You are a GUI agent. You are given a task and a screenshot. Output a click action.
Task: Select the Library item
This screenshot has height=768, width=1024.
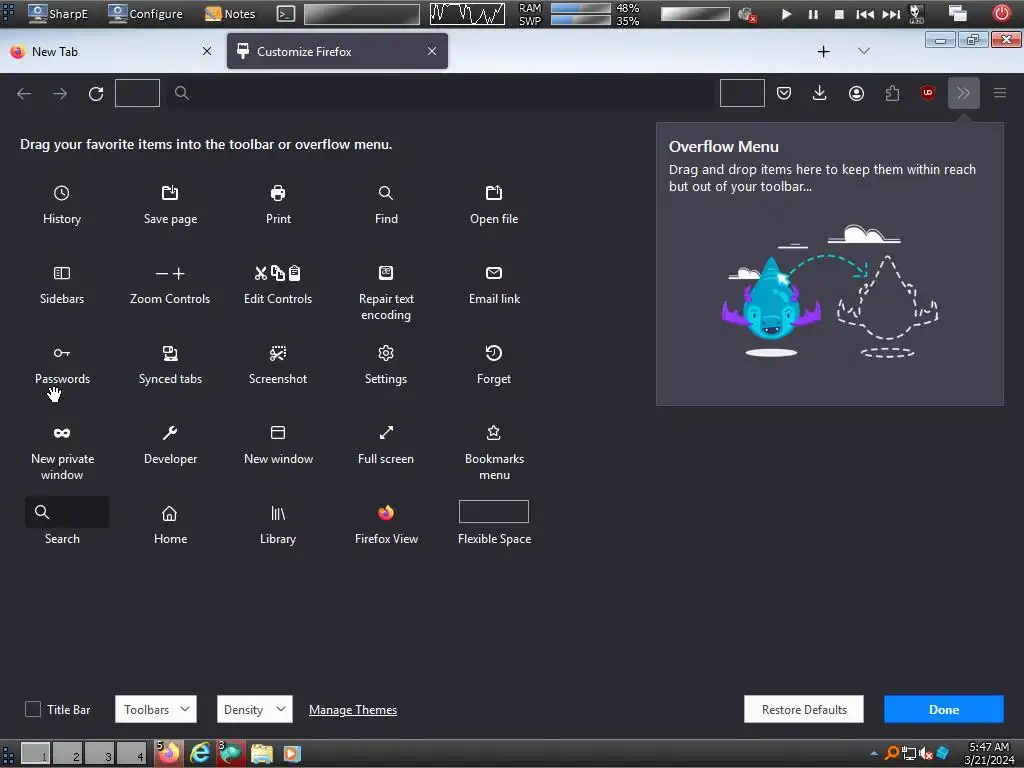(278, 524)
